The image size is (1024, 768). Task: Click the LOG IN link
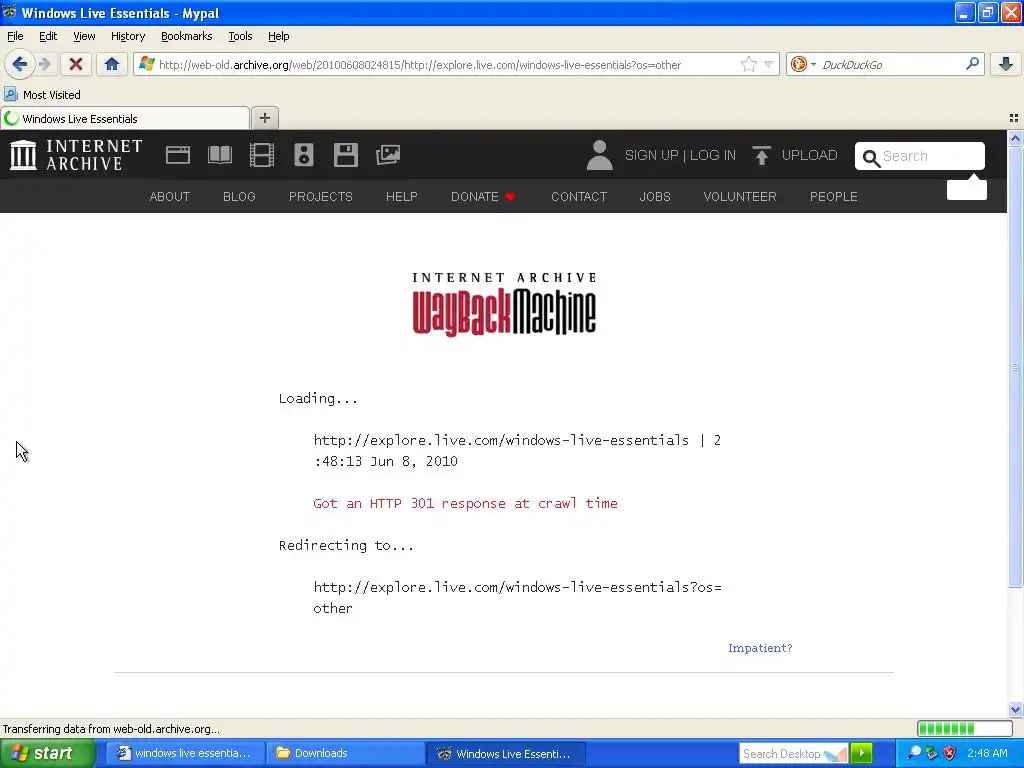[712, 155]
